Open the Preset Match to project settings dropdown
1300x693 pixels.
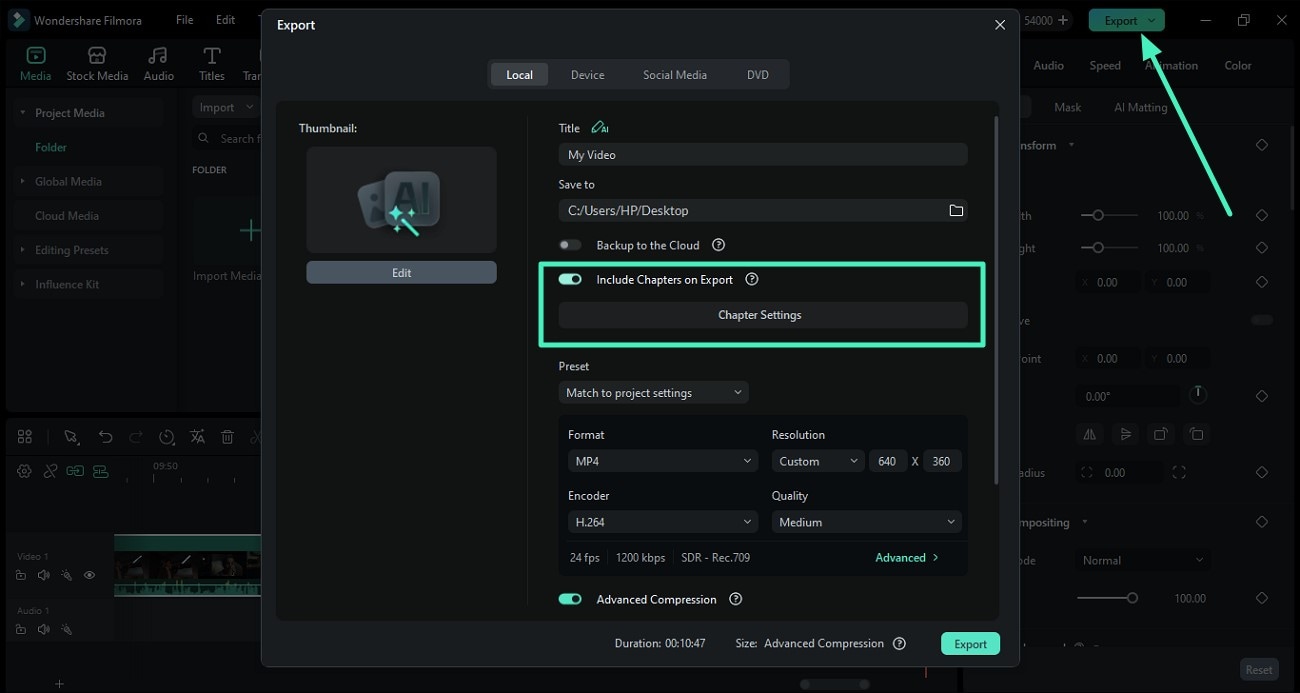pos(653,393)
